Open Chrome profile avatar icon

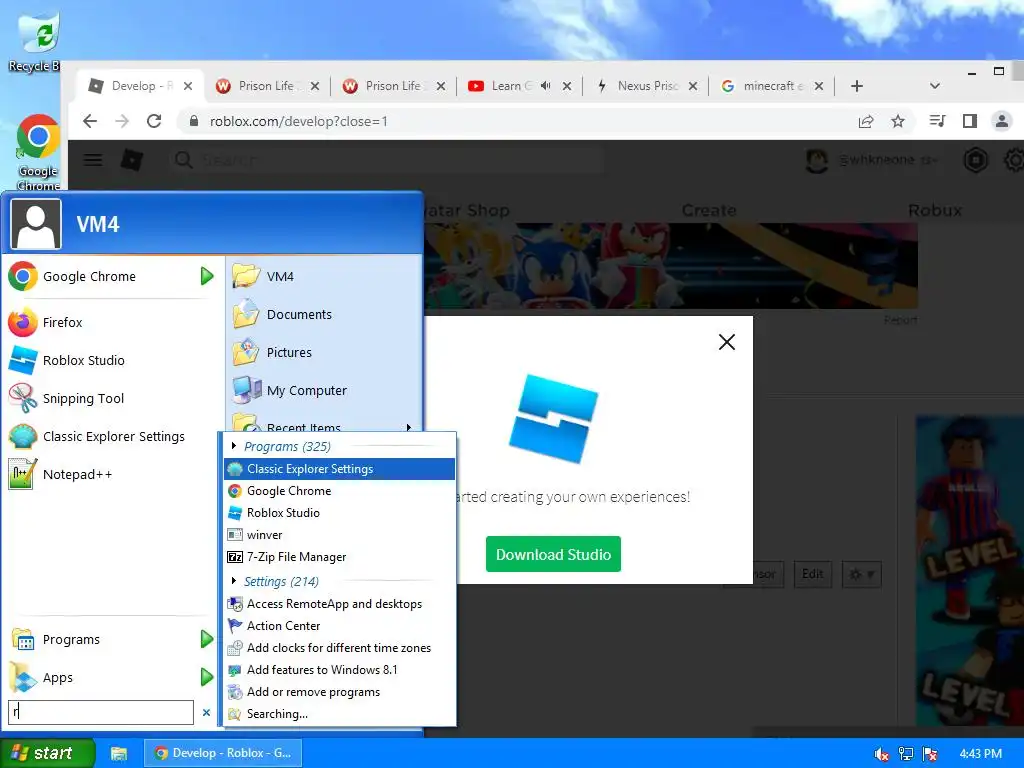(1001, 121)
